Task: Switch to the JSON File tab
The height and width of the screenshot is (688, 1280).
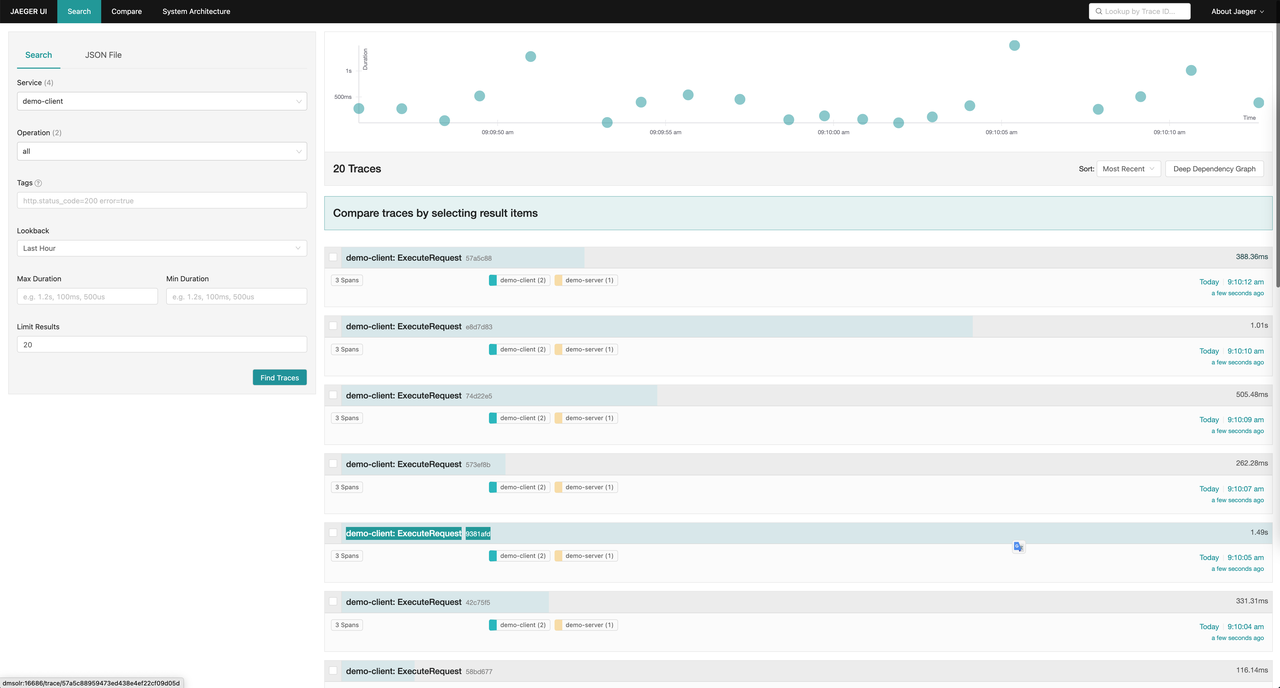Action: click(x=103, y=55)
